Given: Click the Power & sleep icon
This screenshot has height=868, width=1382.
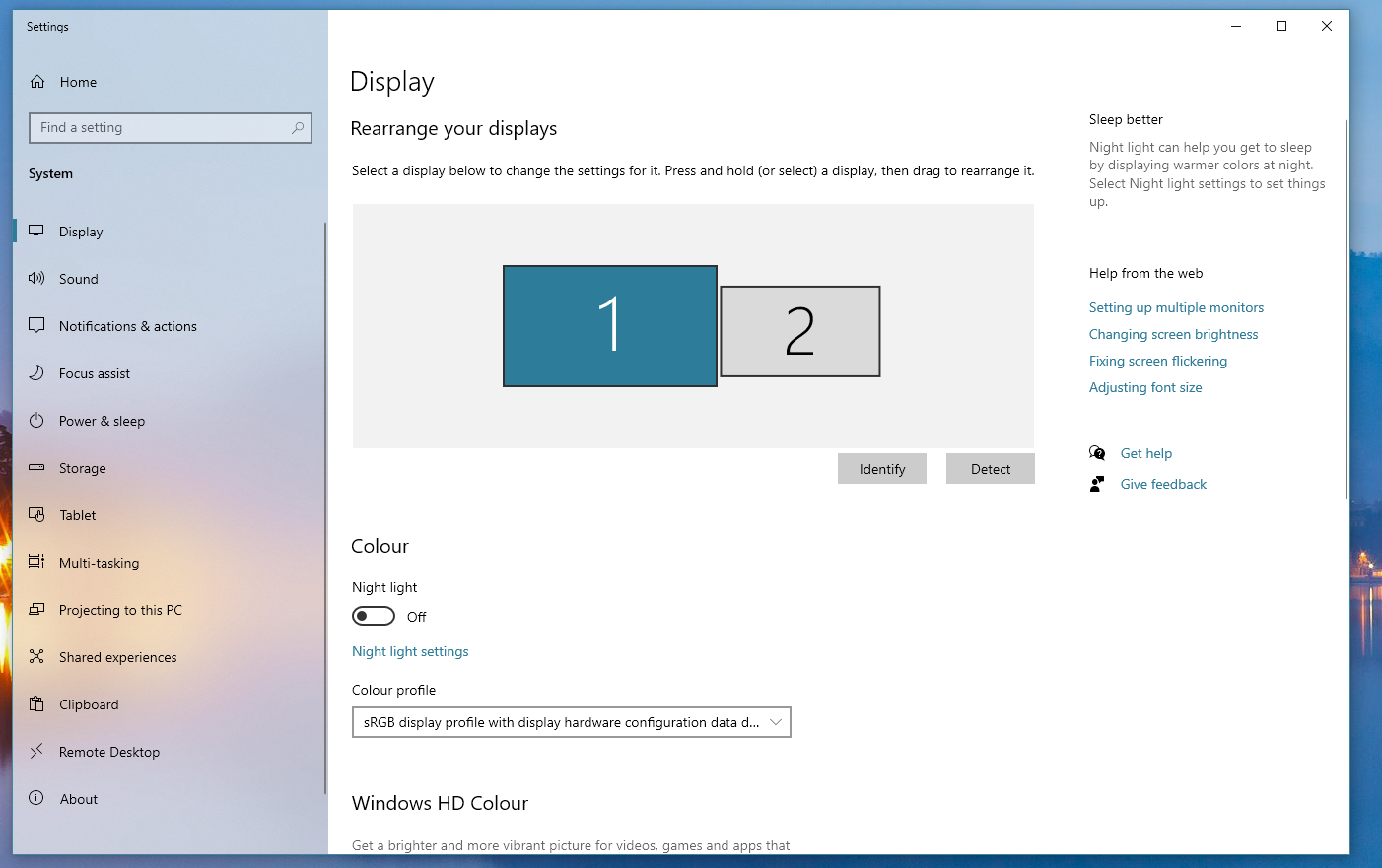Looking at the screenshot, I should pyautogui.click(x=36, y=420).
